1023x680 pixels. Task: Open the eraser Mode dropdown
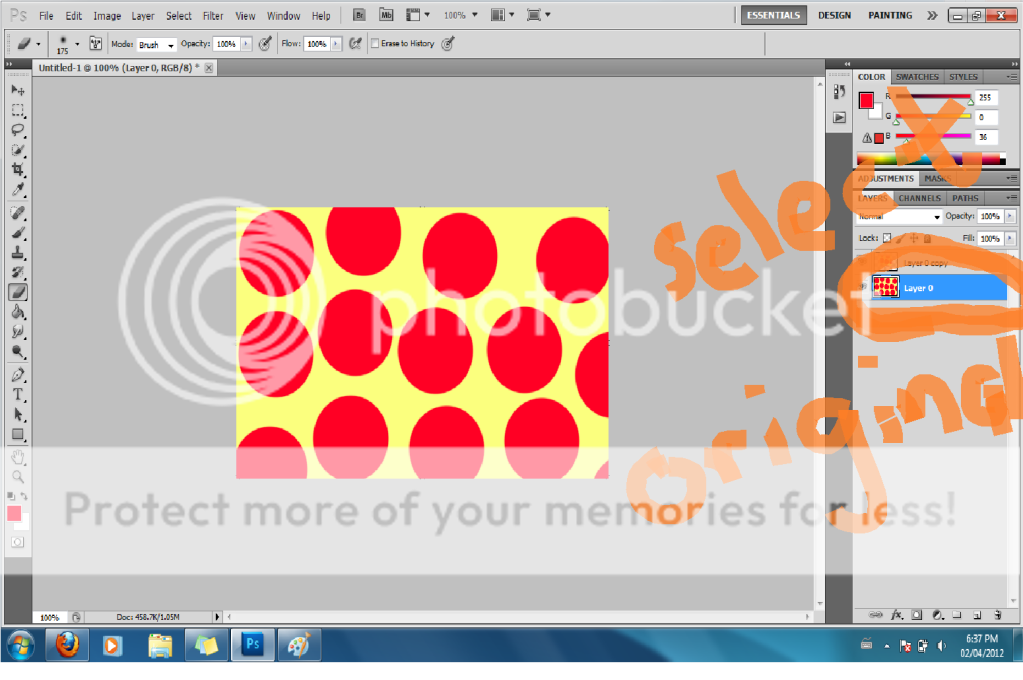coord(157,45)
